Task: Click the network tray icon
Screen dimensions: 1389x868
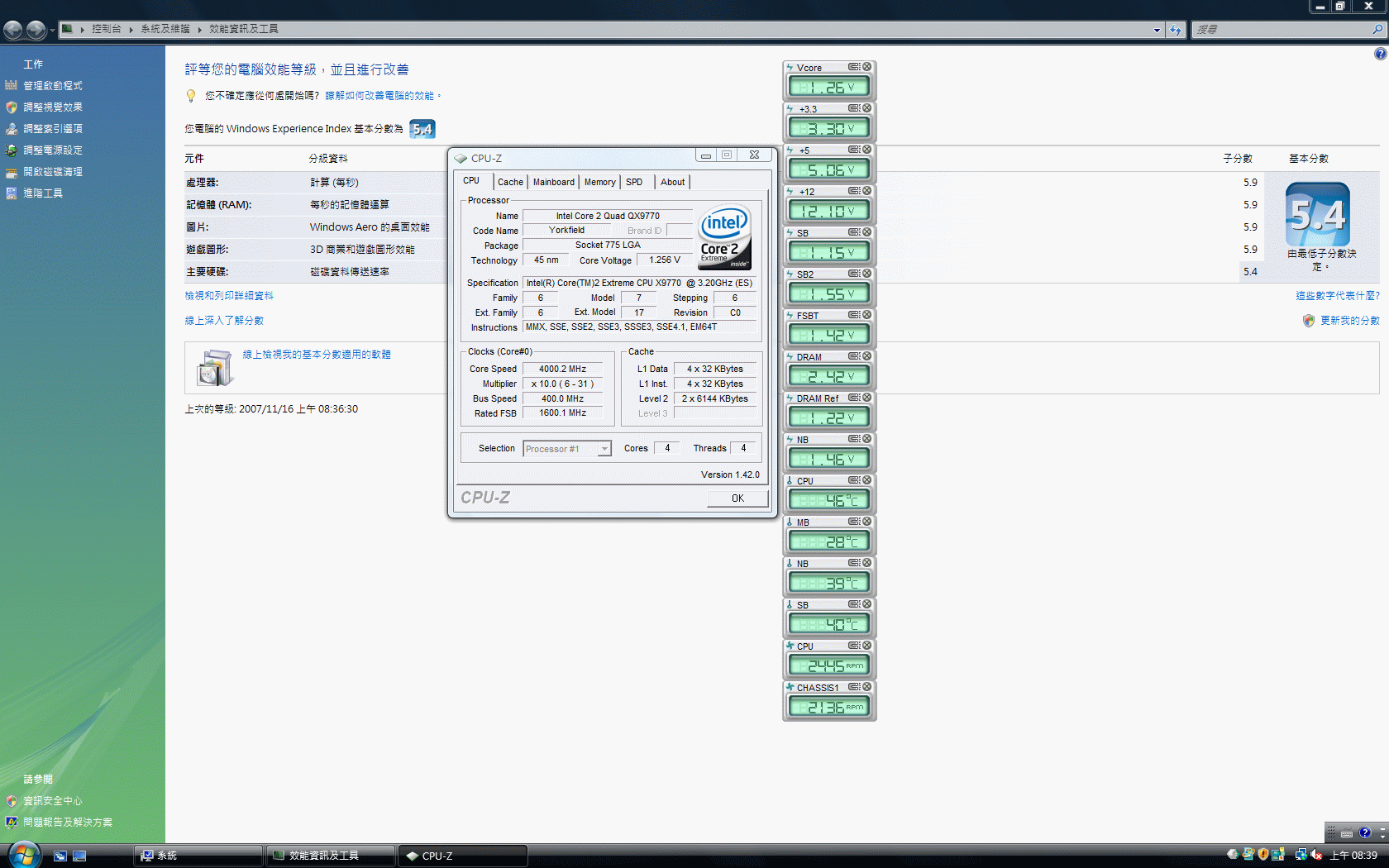Action: click(1301, 855)
